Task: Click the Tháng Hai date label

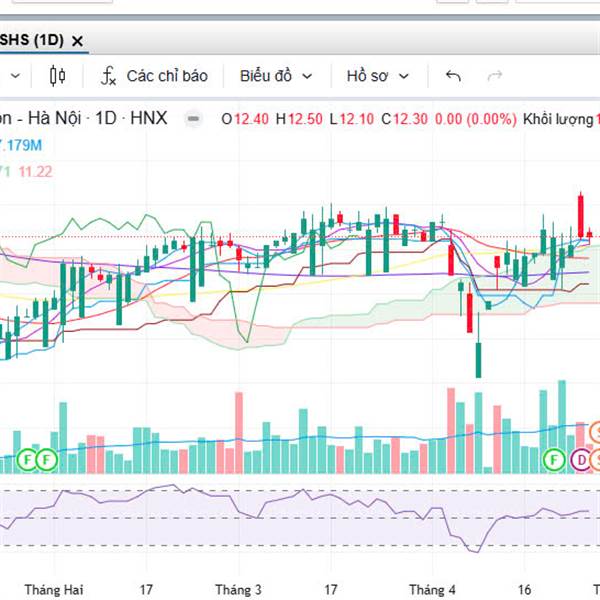Action: 54,590
